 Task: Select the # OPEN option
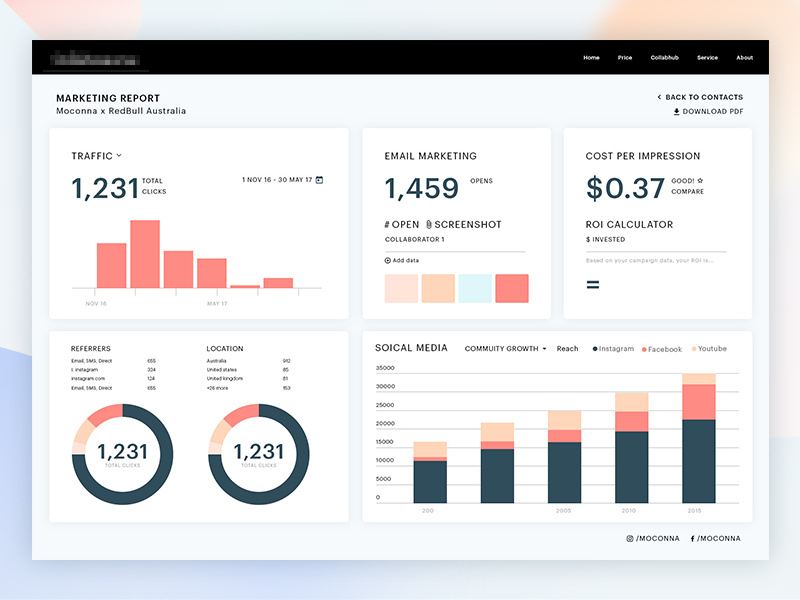(x=402, y=224)
